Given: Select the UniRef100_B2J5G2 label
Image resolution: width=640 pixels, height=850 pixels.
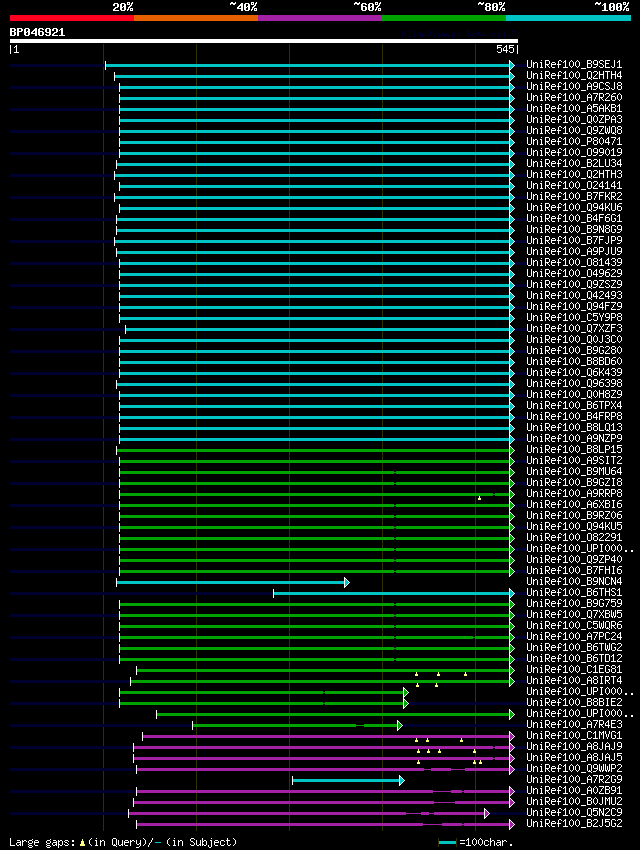Looking at the screenshot, I should point(574,823).
